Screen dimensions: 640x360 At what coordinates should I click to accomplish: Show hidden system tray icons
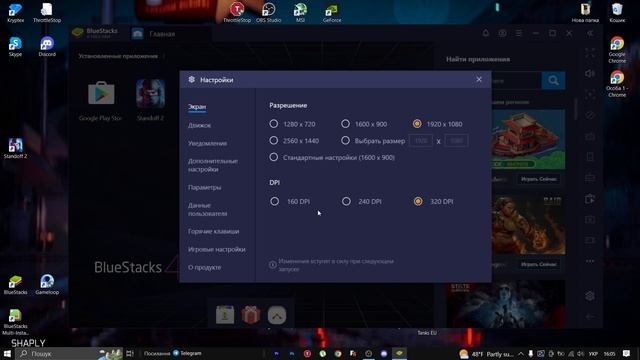(521, 354)
